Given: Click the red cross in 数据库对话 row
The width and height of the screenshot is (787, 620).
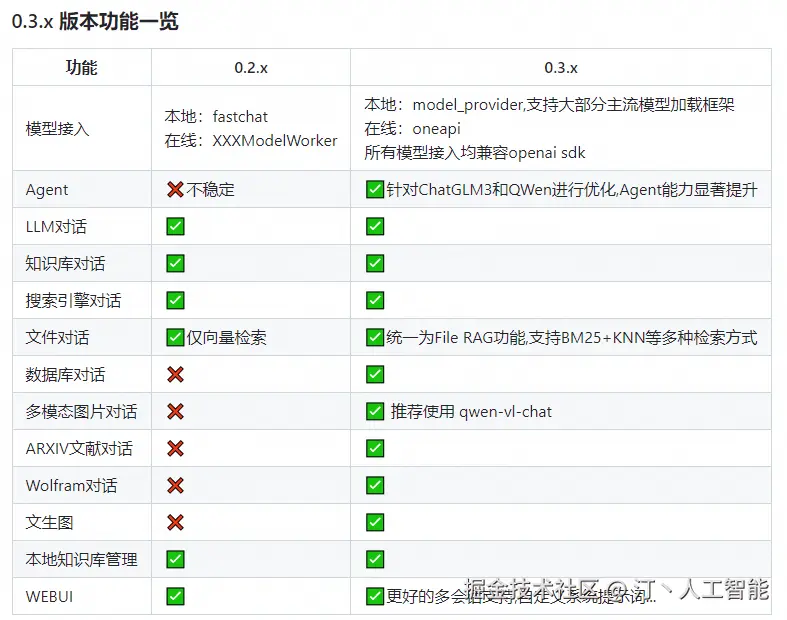Looking at the screenshot, I should (x=175, y=375).
